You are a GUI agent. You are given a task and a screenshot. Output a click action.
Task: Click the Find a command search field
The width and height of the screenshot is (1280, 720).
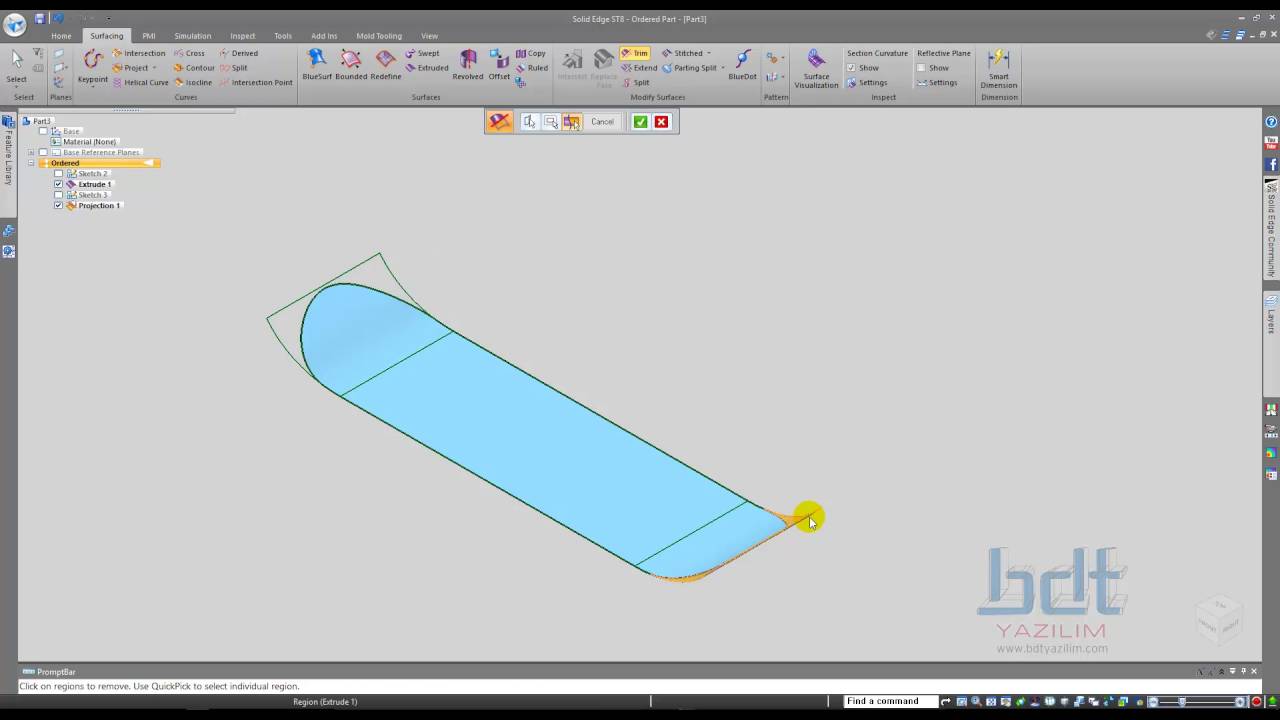coord(890,701)
